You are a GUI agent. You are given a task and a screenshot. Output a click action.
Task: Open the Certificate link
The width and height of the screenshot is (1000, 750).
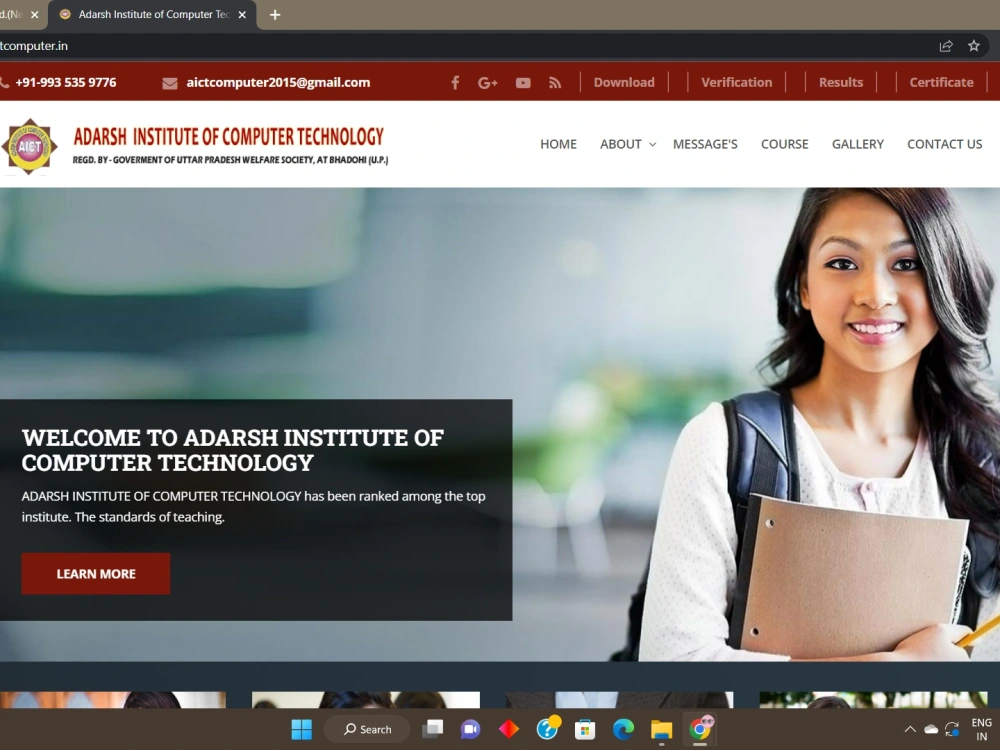click(941, 82)
